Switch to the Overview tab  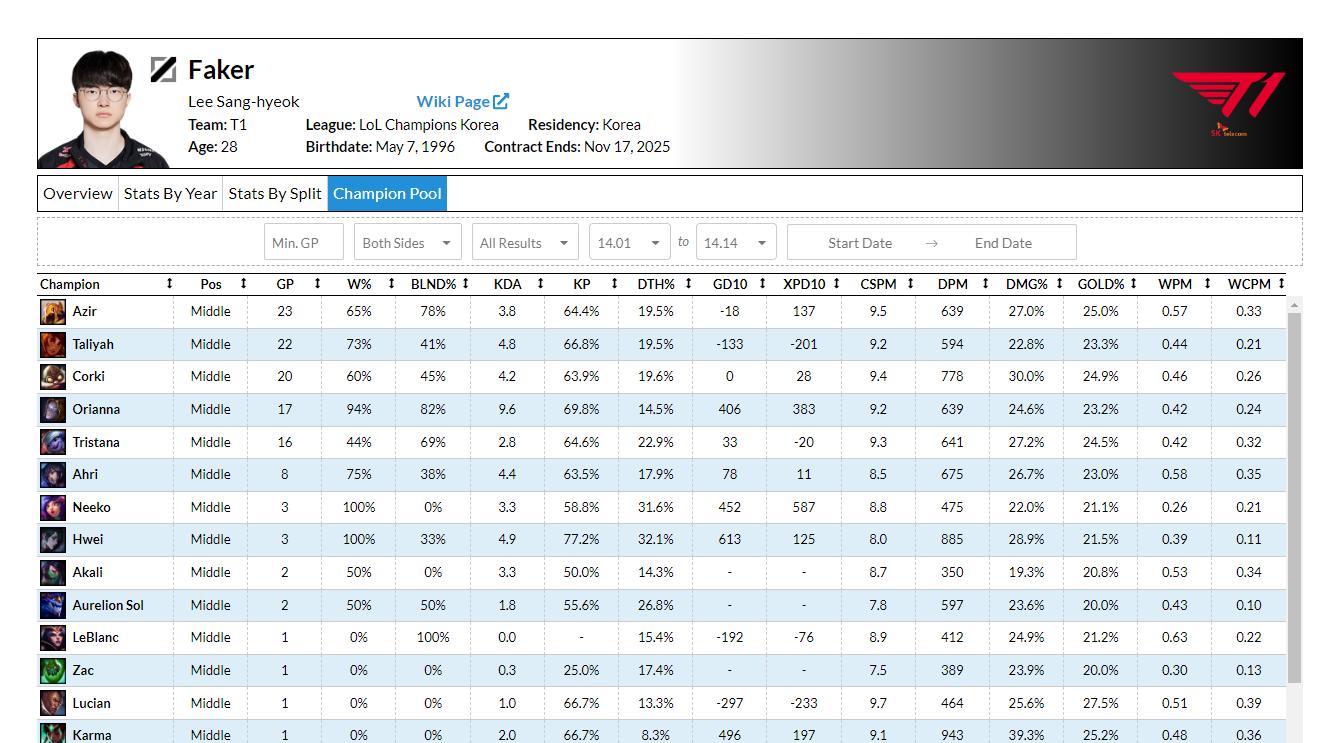78,194
